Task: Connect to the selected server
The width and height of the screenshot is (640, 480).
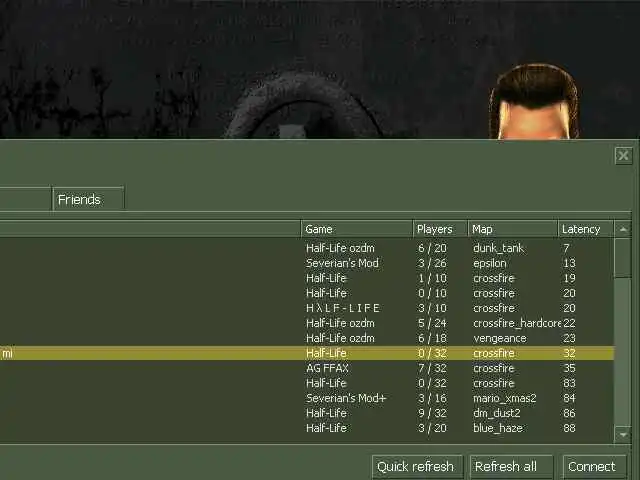Action: point(594,467)
